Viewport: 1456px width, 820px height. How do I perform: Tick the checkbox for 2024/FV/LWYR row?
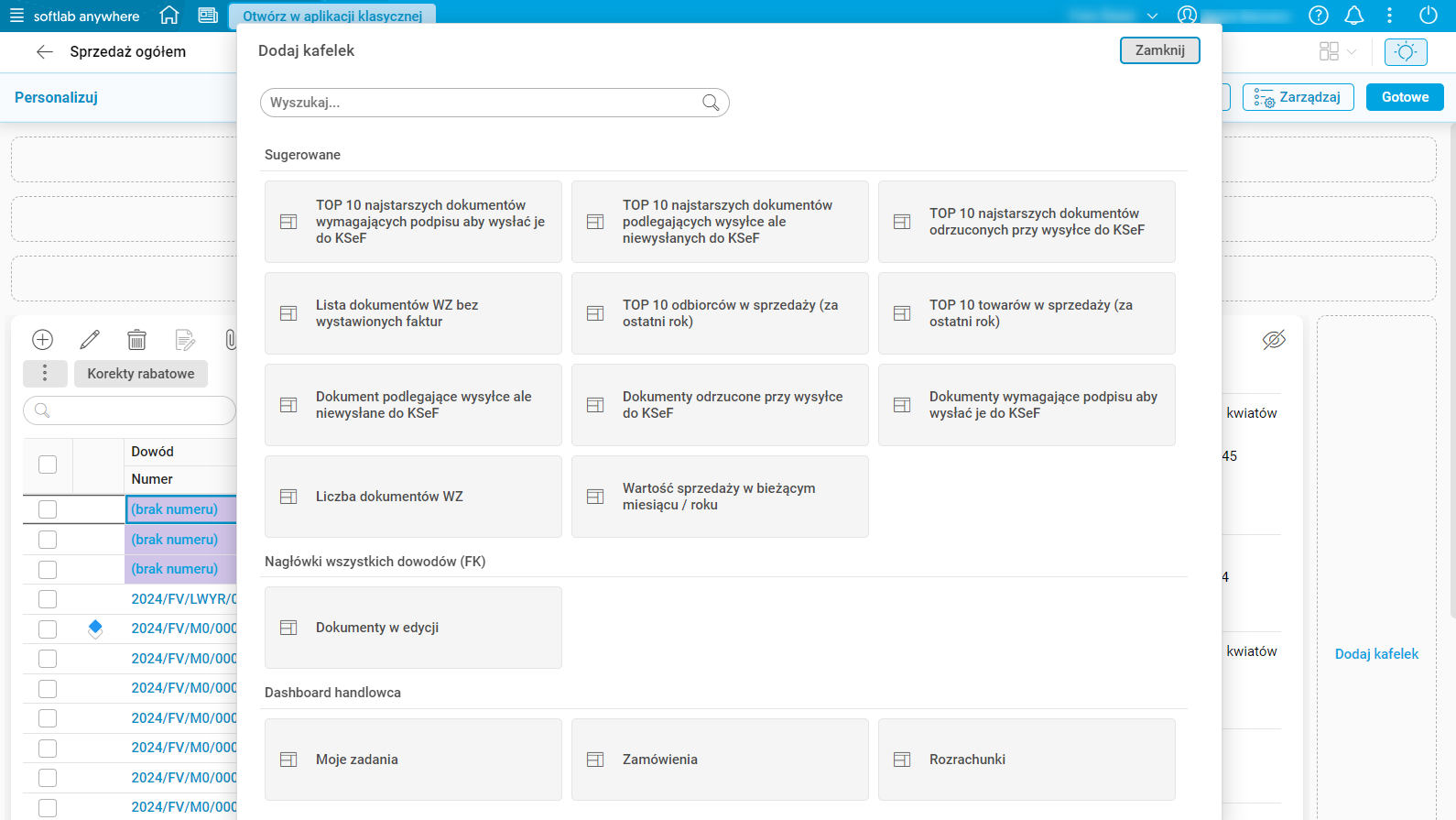(x=48, y=599)
